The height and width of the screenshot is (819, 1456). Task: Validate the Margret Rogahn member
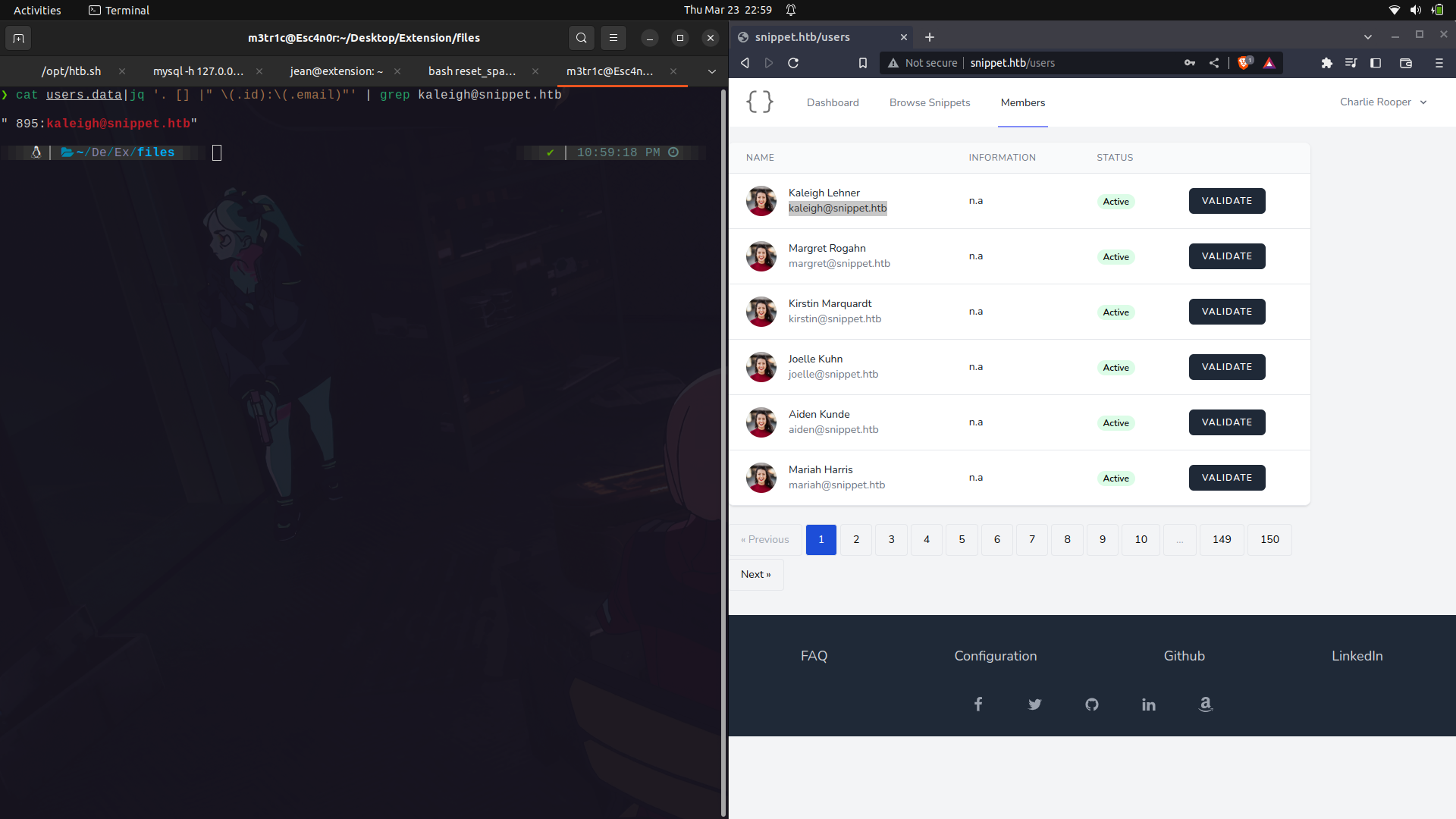click(x=1226, y=256)
